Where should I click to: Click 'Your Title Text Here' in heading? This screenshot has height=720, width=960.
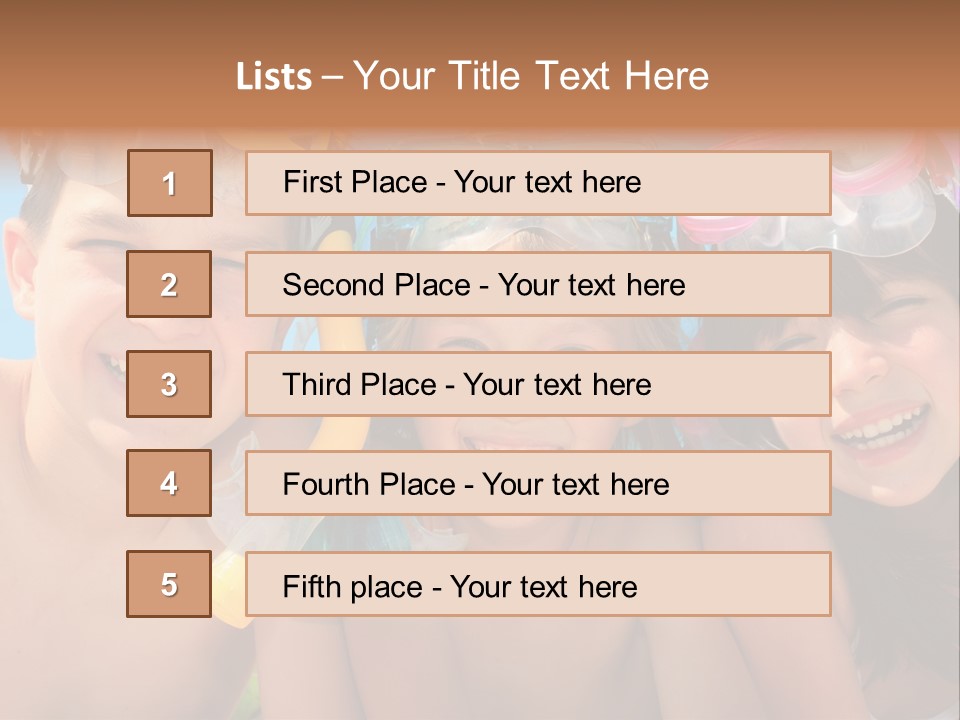pyautogui.click(x=531, y=76)
